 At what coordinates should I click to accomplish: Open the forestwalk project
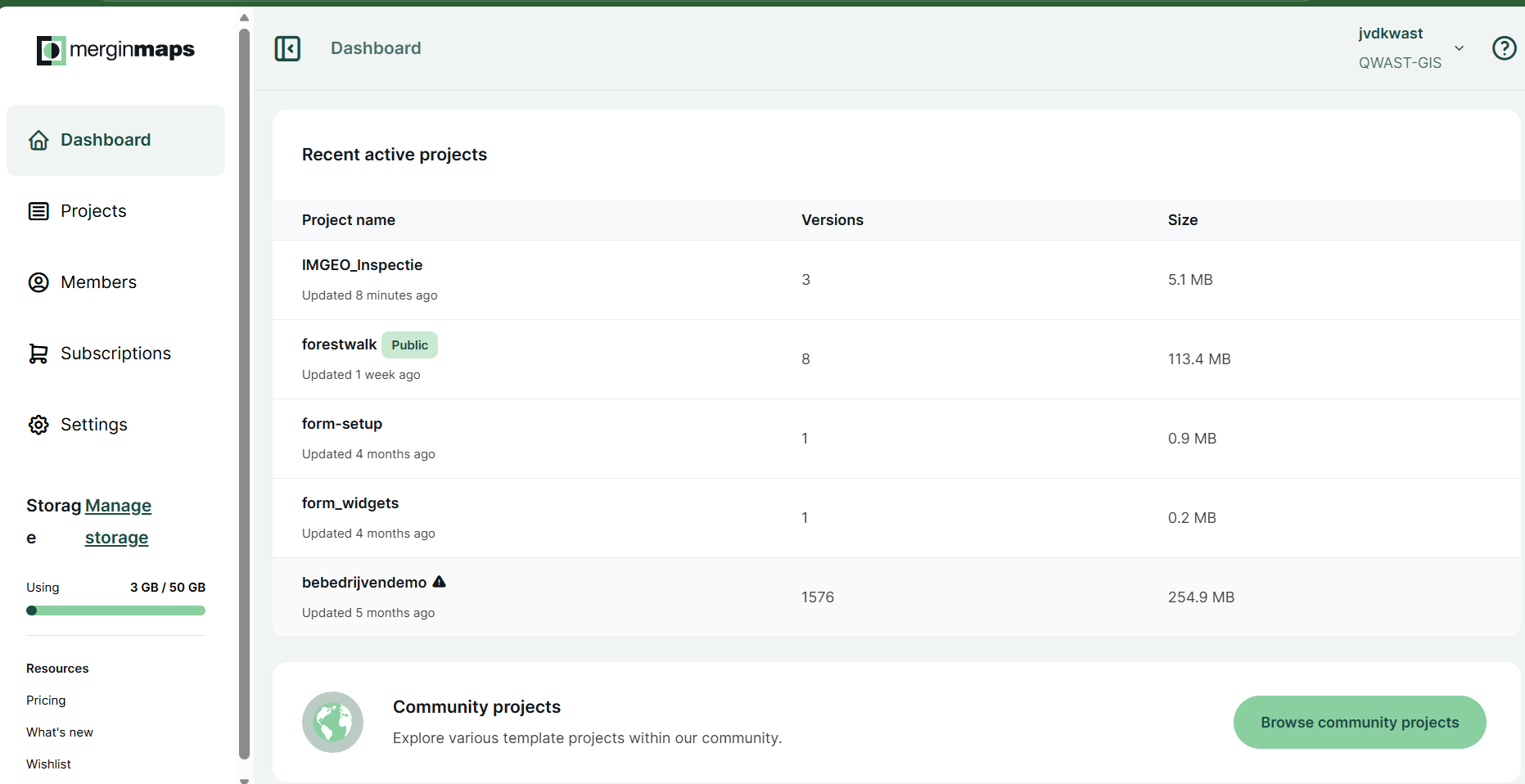tap(339, 345)
